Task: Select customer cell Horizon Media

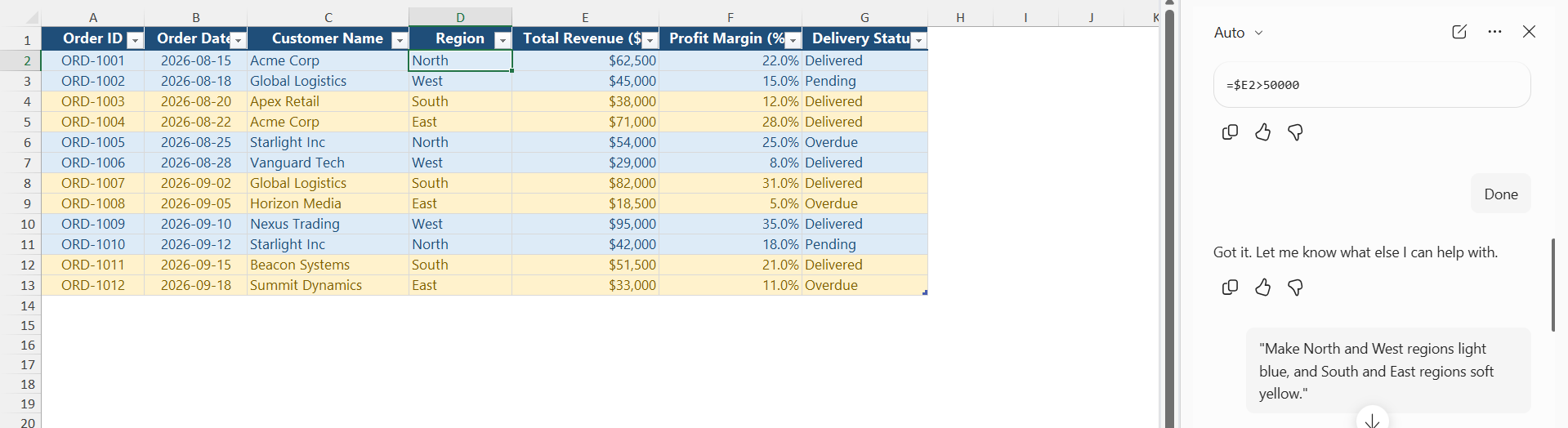Action: (x=328, y=203)
